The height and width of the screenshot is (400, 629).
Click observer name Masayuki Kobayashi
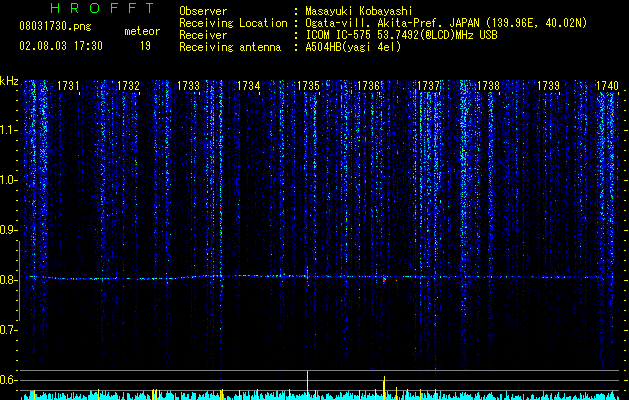(x=359, y=11)
